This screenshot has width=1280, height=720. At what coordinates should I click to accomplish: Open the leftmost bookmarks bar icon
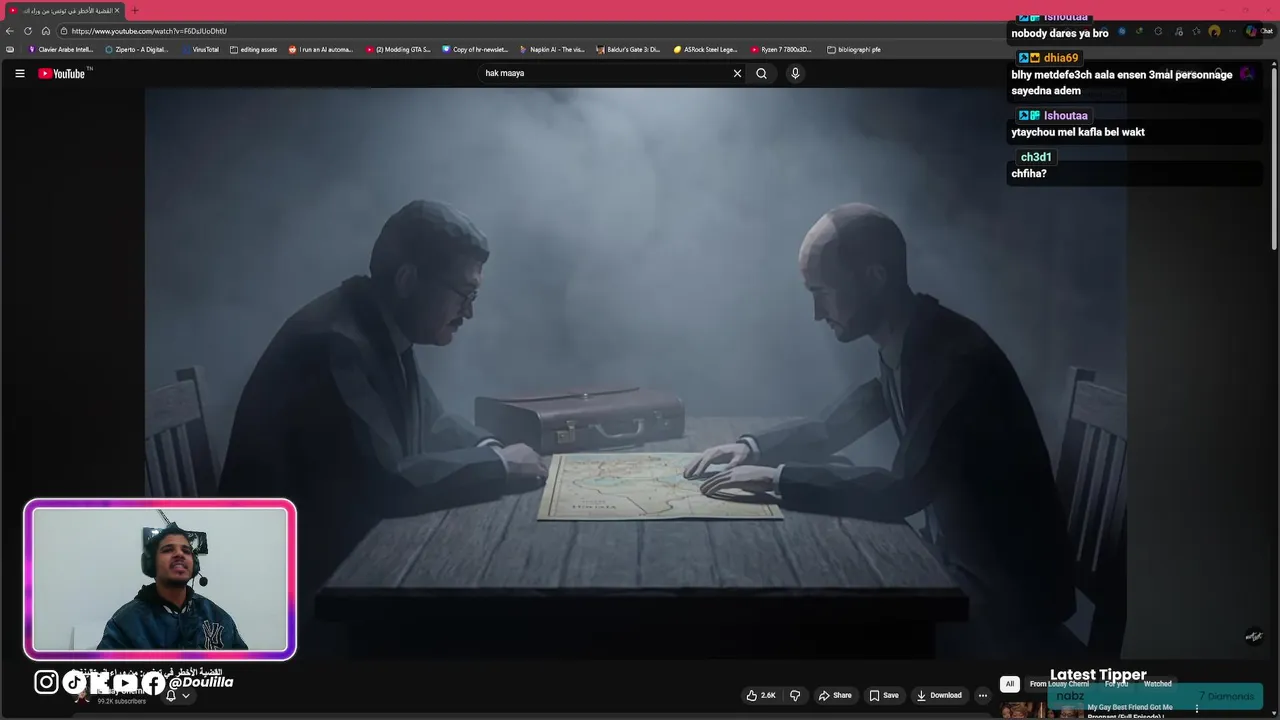point(10,49)
